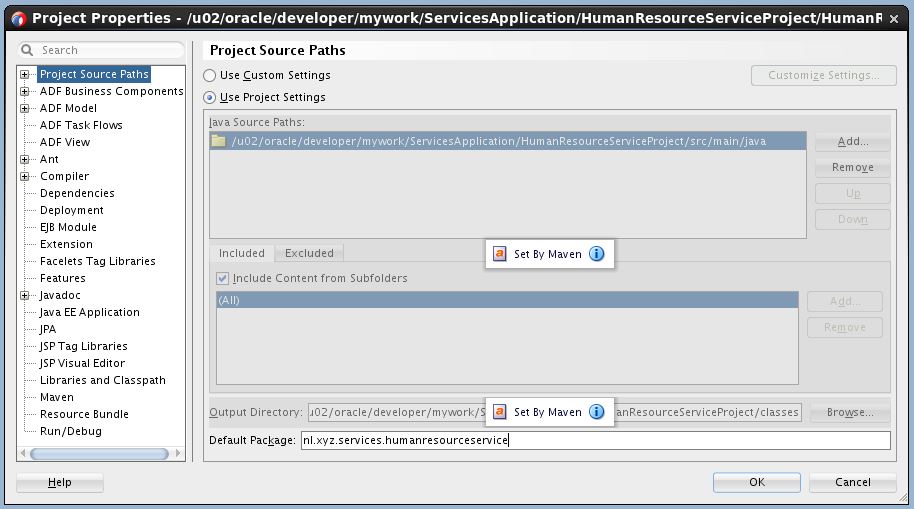This screenshot has height=509, width=914.
Task: Expand the ADF Business Components node
Action: point(25,91)
